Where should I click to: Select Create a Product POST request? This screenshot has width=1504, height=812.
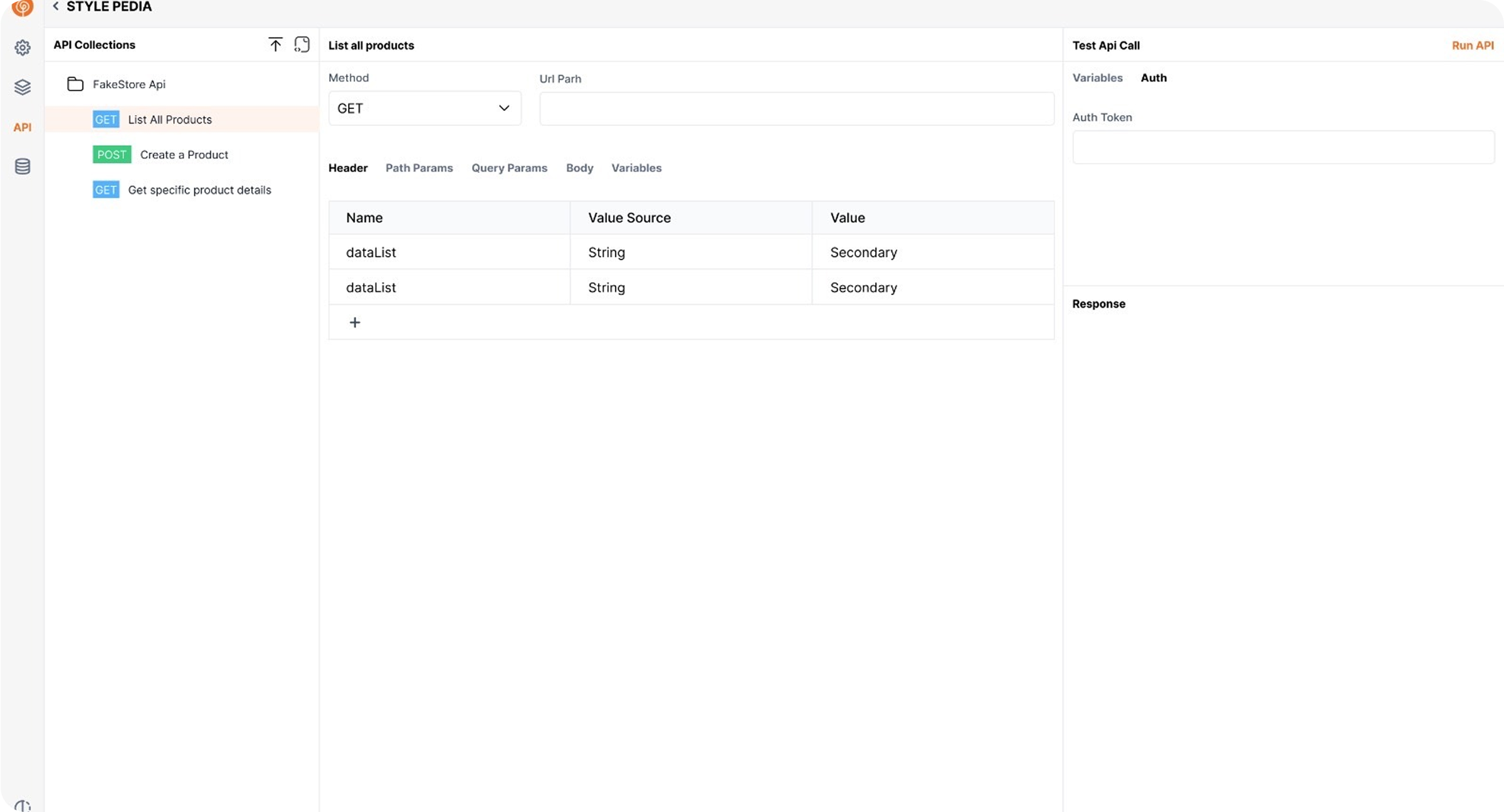[x=184, y=155]
